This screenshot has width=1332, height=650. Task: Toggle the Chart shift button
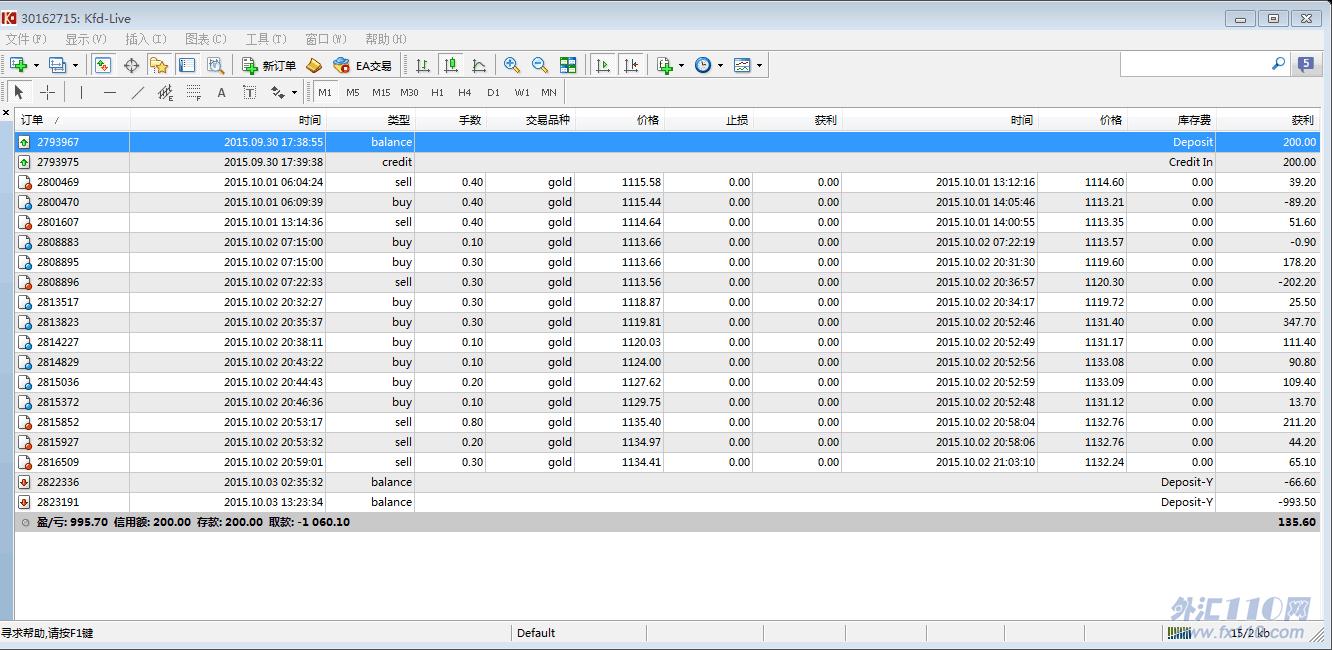631,65
